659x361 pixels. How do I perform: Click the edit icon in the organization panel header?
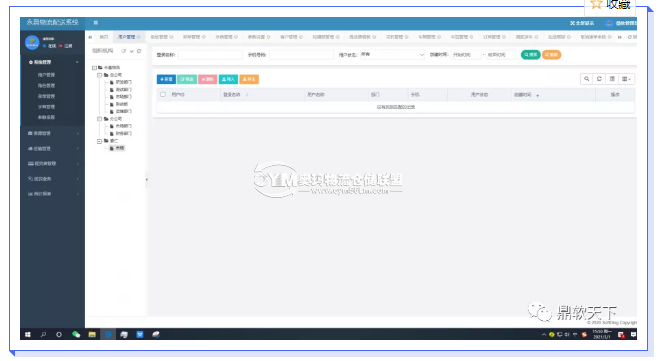(124, 51)
